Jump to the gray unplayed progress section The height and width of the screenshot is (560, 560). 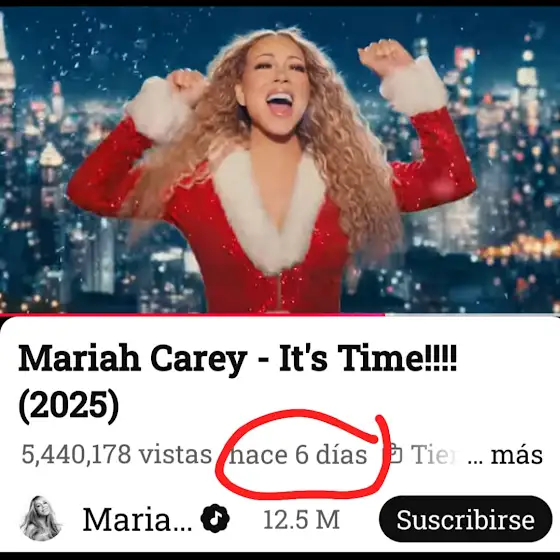coord(472,315)
